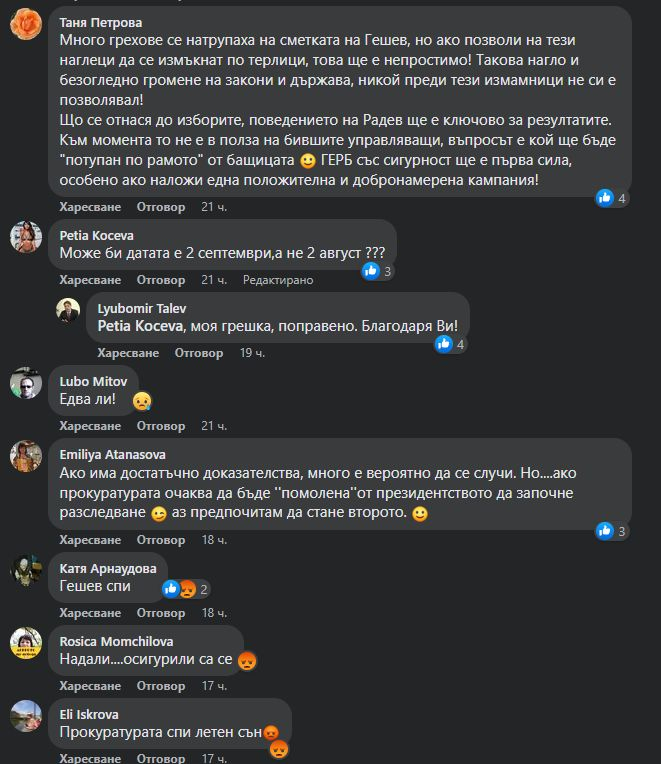
Task: Open Lubo Mitov's avatar
Action: (x=26, y=383)
